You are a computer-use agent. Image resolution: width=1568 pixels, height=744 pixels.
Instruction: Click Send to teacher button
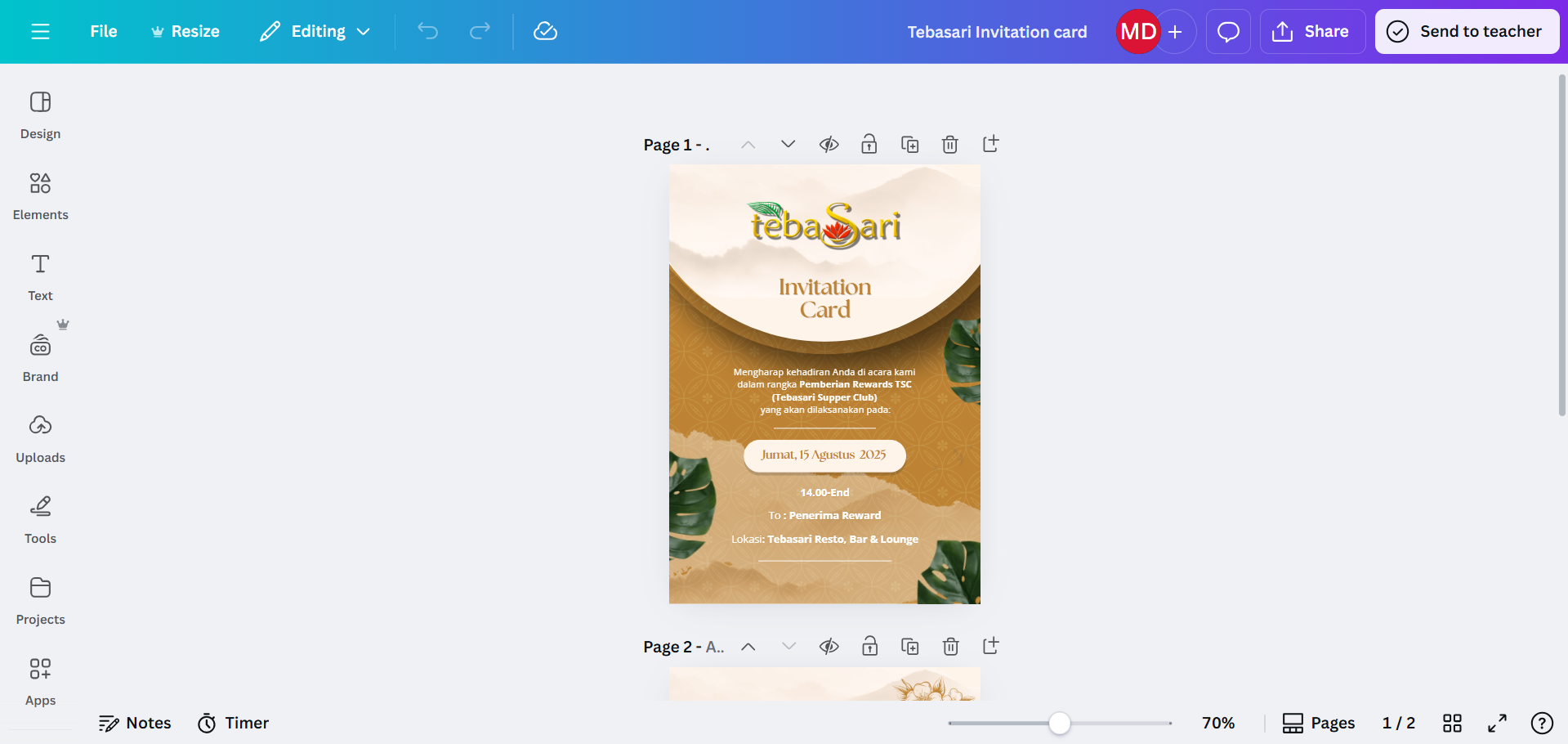click(x=1467, y=32)
